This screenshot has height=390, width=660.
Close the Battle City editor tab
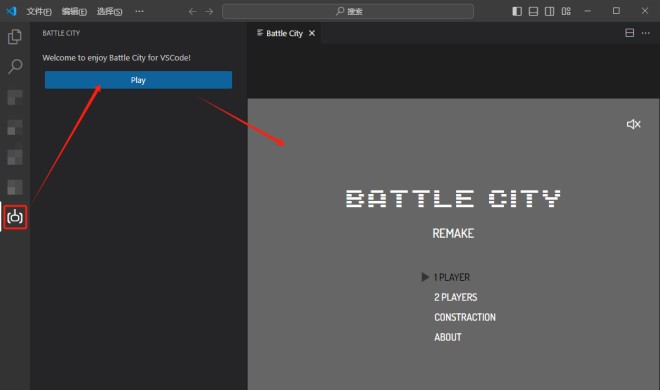[312, 33]
